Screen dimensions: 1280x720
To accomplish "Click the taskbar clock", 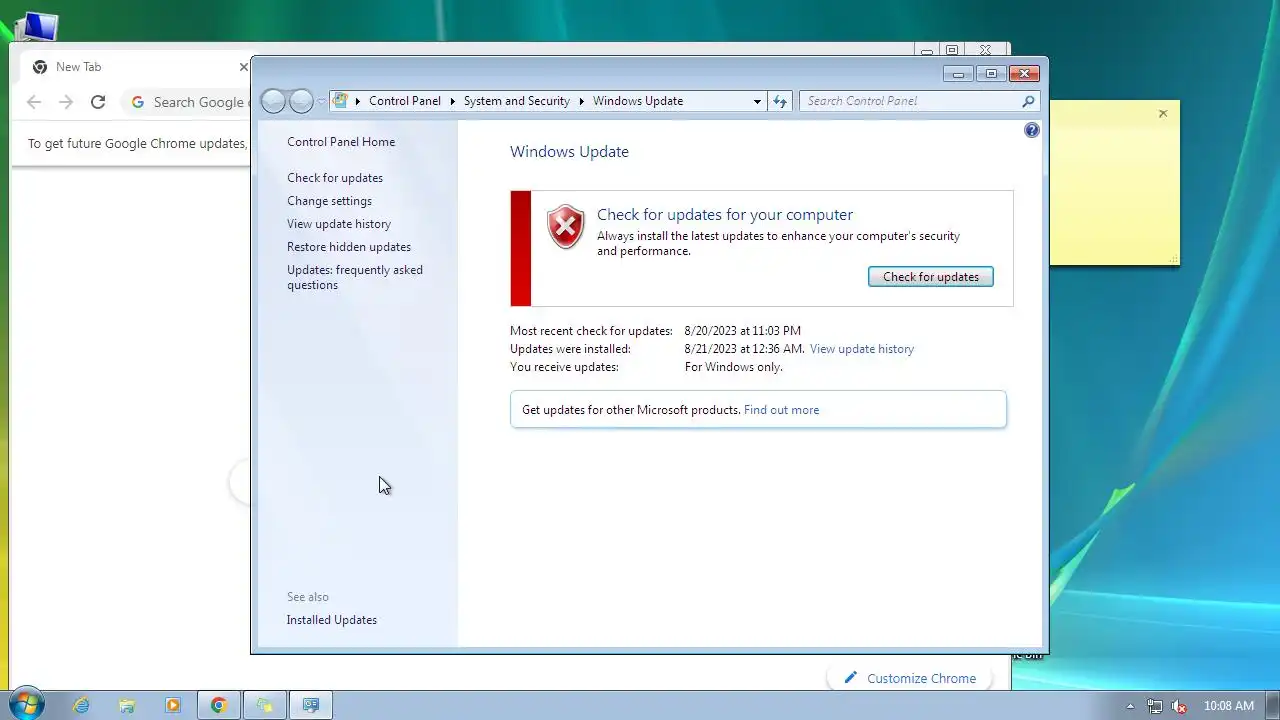I will click(x=1229, y=706).
